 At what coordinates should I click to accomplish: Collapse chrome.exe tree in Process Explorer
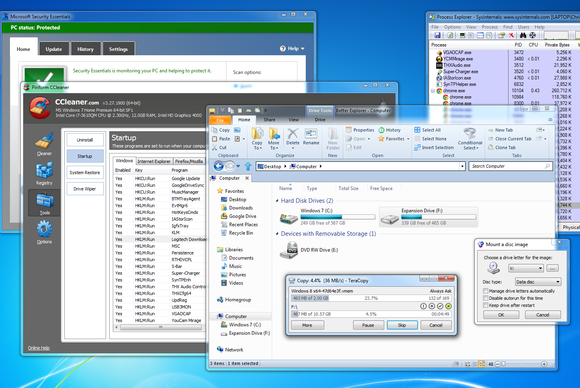click(433, 91)
